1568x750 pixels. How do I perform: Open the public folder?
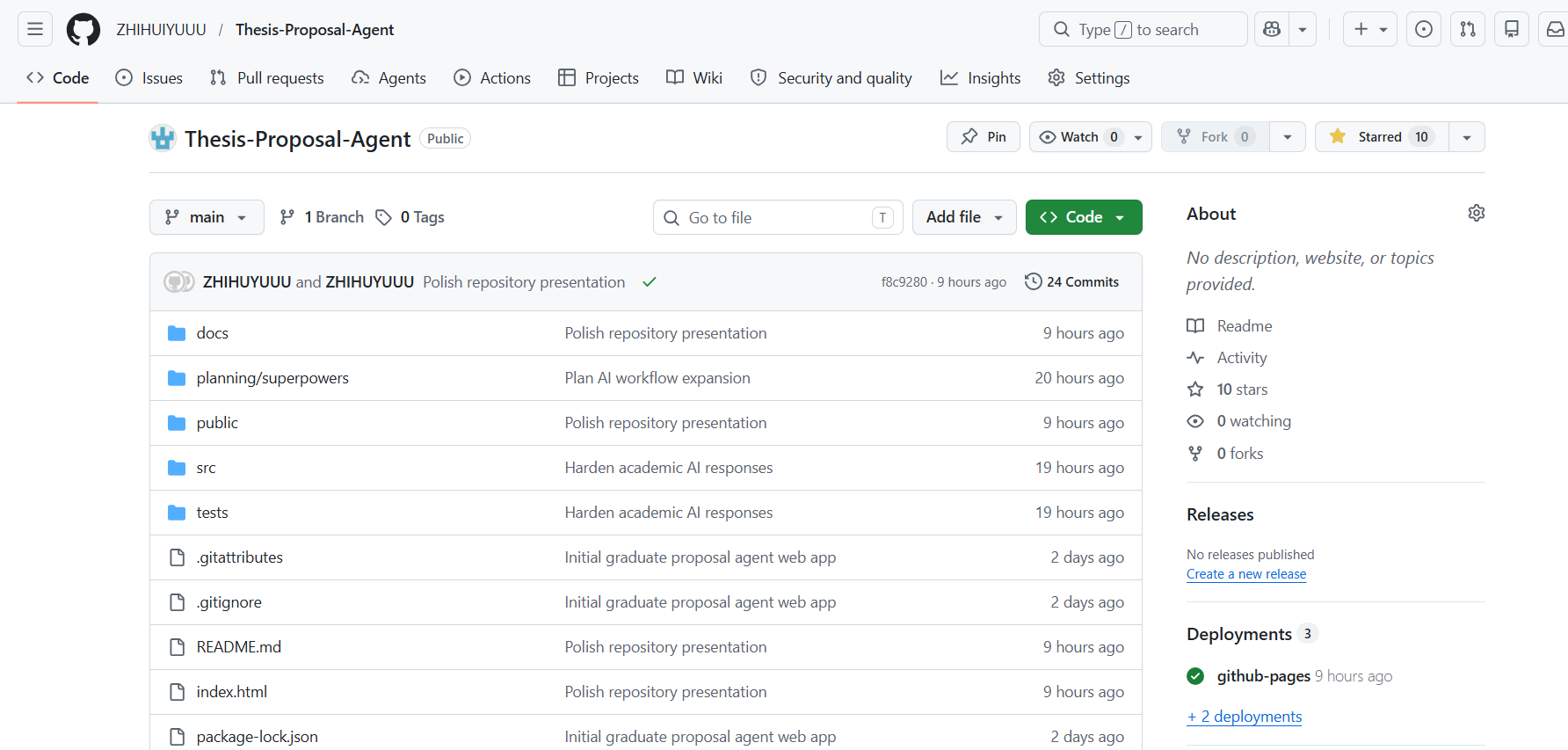217,423
